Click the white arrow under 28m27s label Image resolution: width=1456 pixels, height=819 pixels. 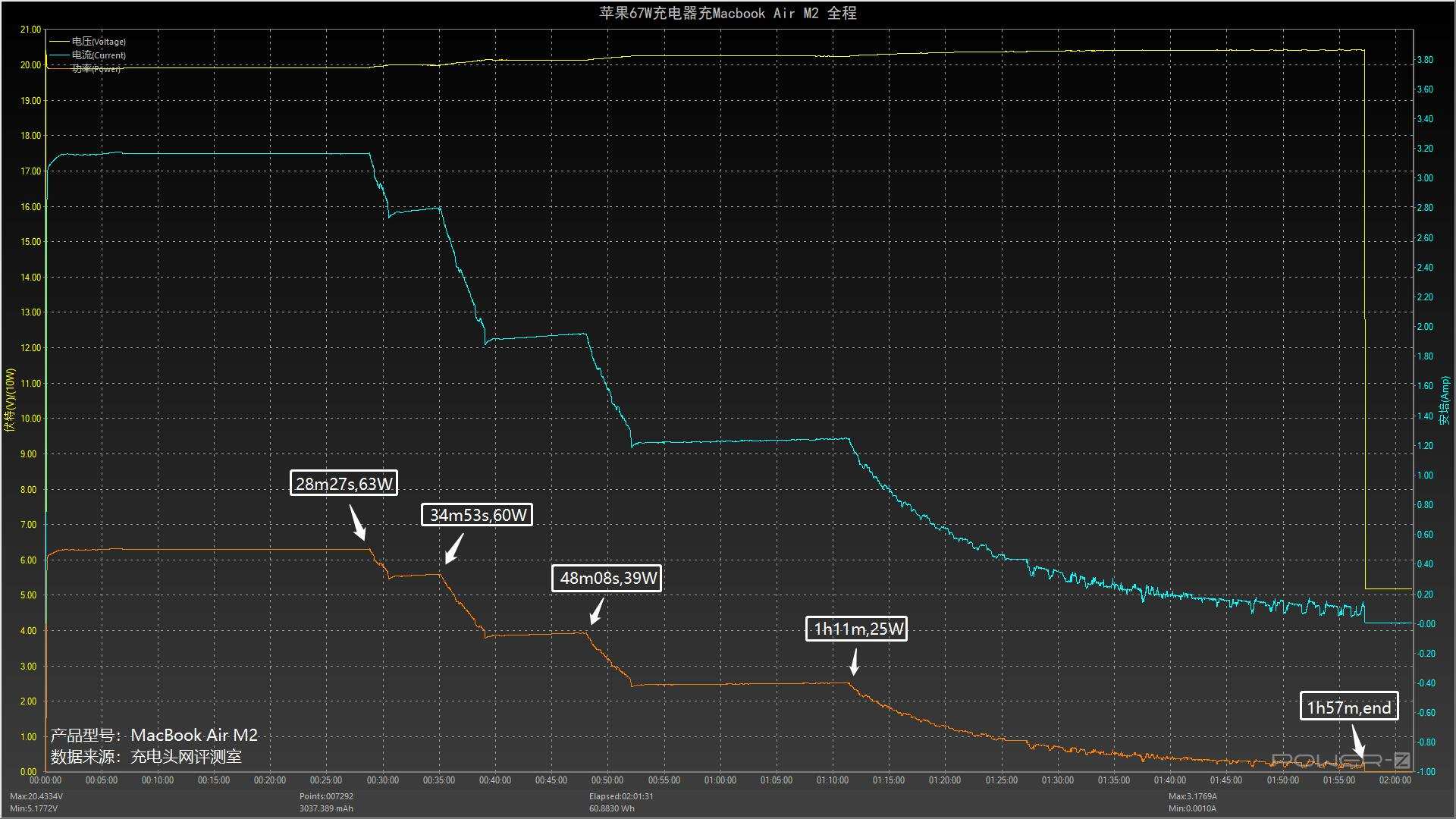[358, 522]
